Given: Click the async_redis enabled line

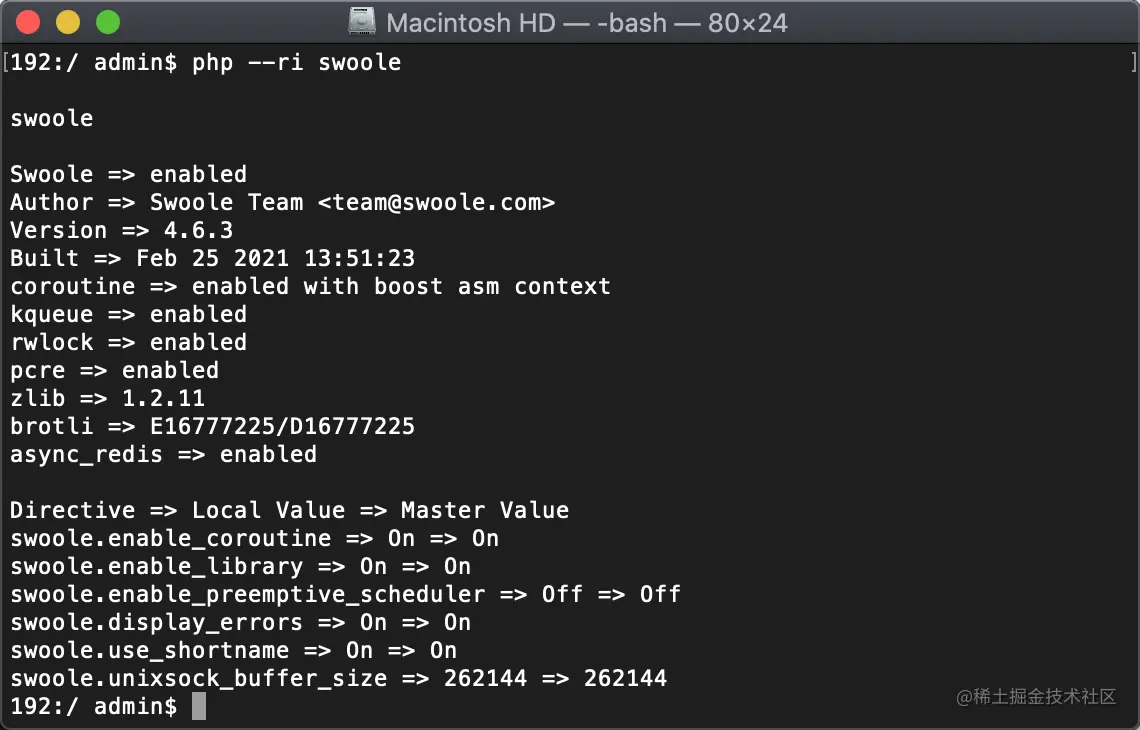Looking at the screenshot, I should (x=163, y=455).
